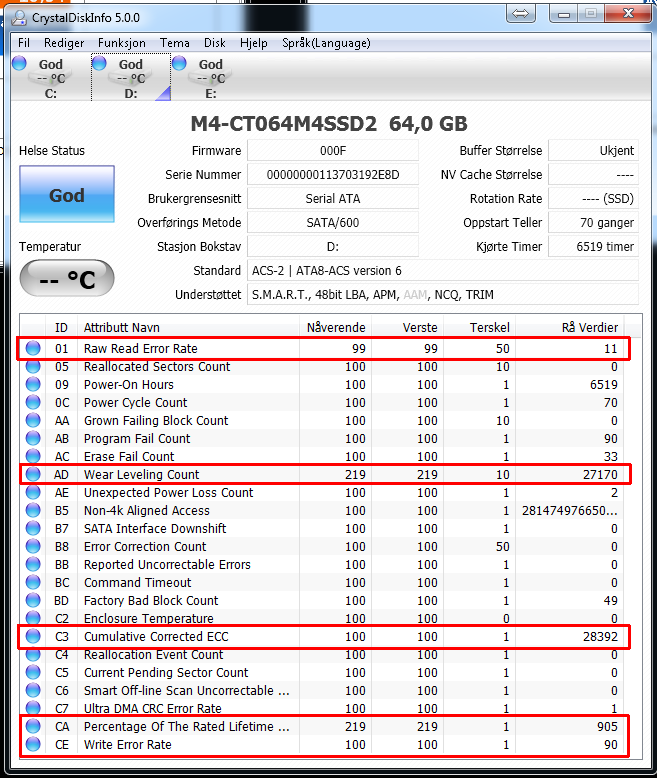657x778 pixels.
Task: Open the Tema menu
Action: tap(175, 43)
